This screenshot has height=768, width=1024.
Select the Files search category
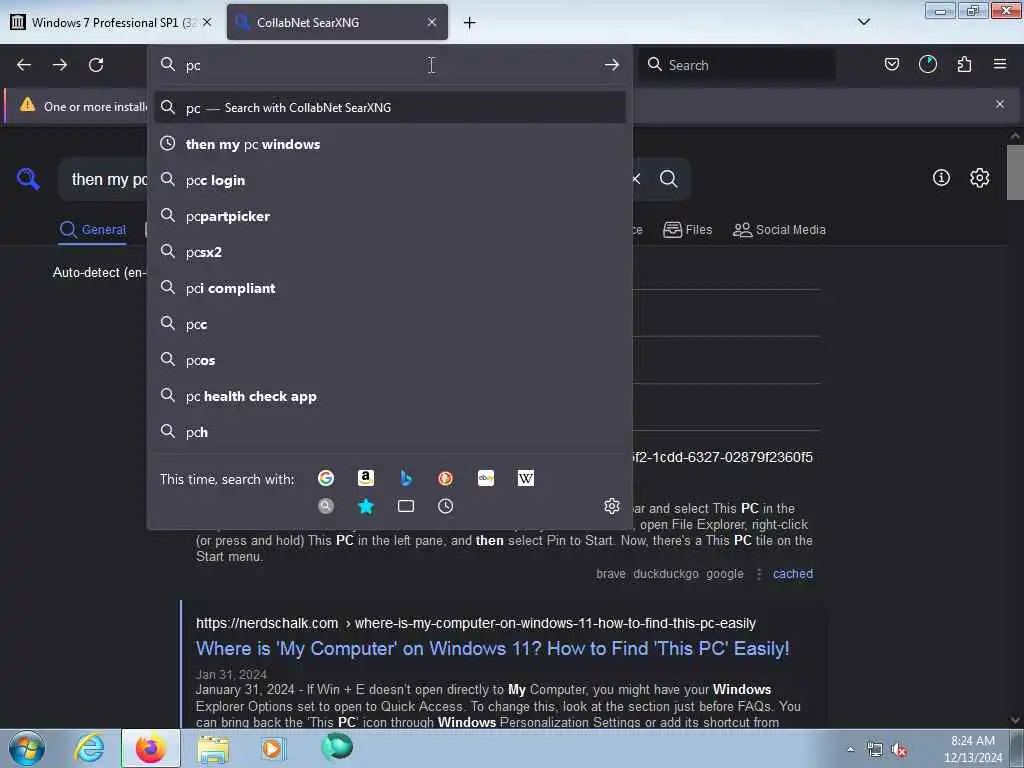tap(688, 230)
